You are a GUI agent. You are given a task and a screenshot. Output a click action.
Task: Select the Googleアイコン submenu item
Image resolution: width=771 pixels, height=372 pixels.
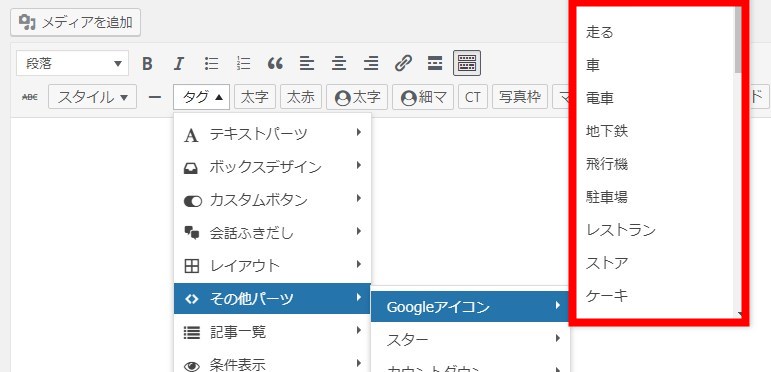[470, 307]
